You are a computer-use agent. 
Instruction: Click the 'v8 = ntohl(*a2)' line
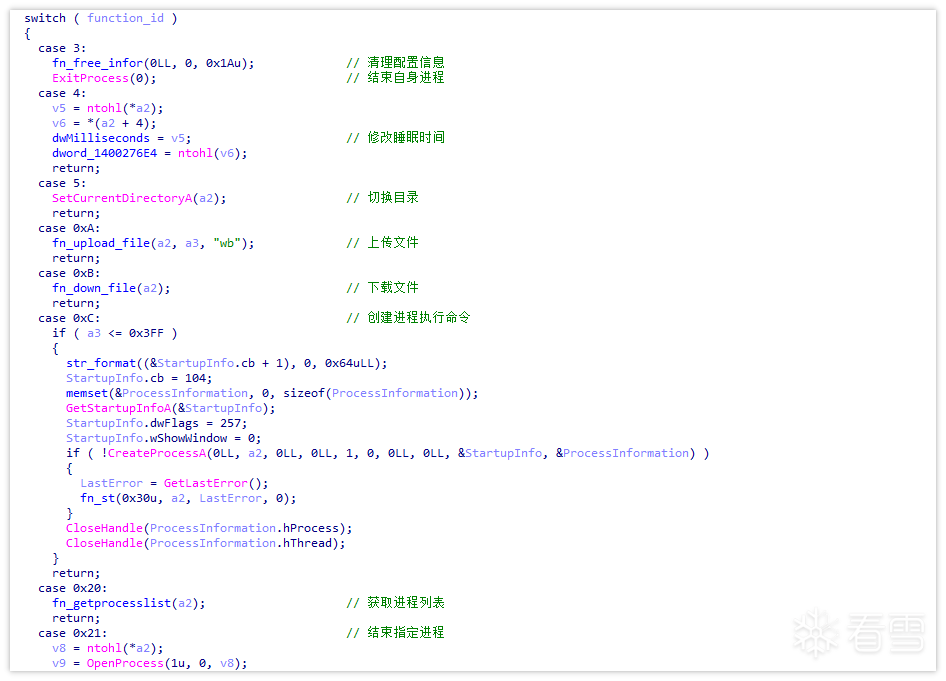(107, 648)
